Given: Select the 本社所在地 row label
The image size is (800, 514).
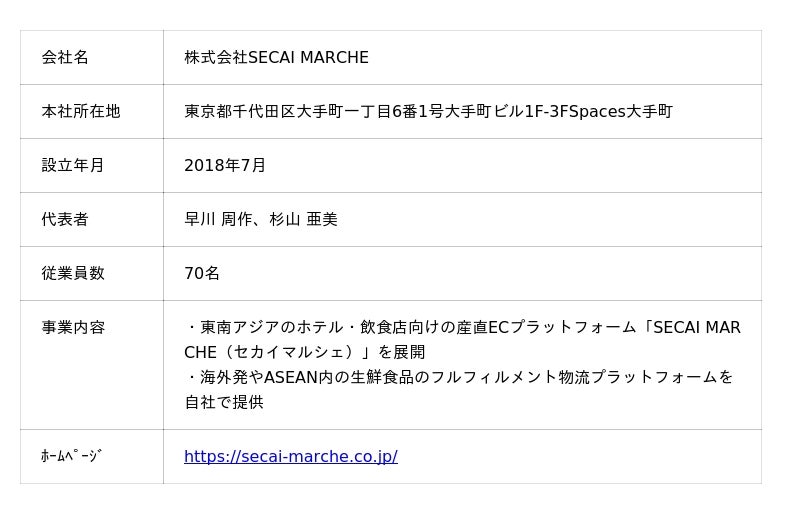Looking at the screenshot, I should [81, 112].
